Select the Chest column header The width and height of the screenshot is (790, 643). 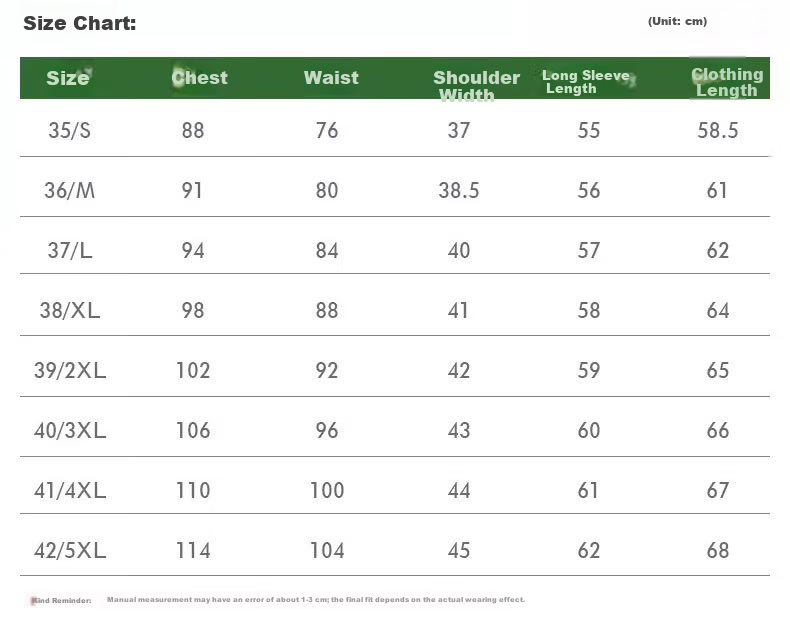(x=200, y=78)
